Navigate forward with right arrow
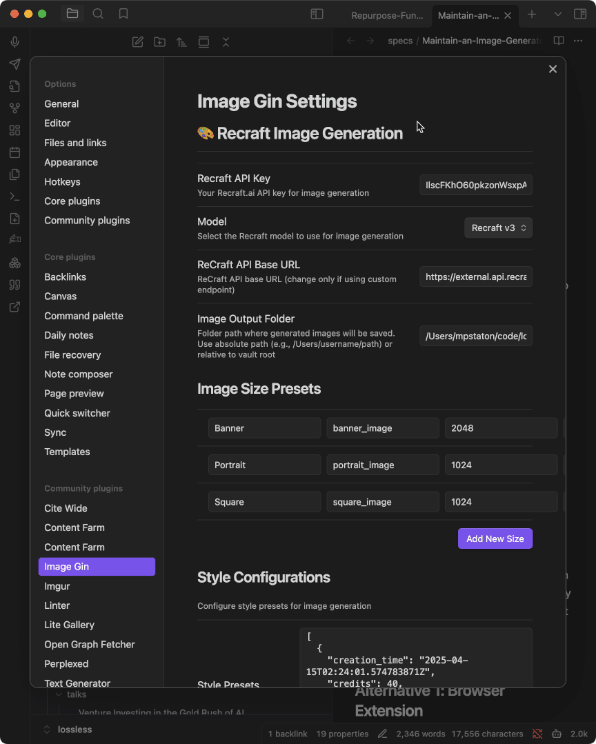Screen dimensions: 596x744 [x=370, y=41]
